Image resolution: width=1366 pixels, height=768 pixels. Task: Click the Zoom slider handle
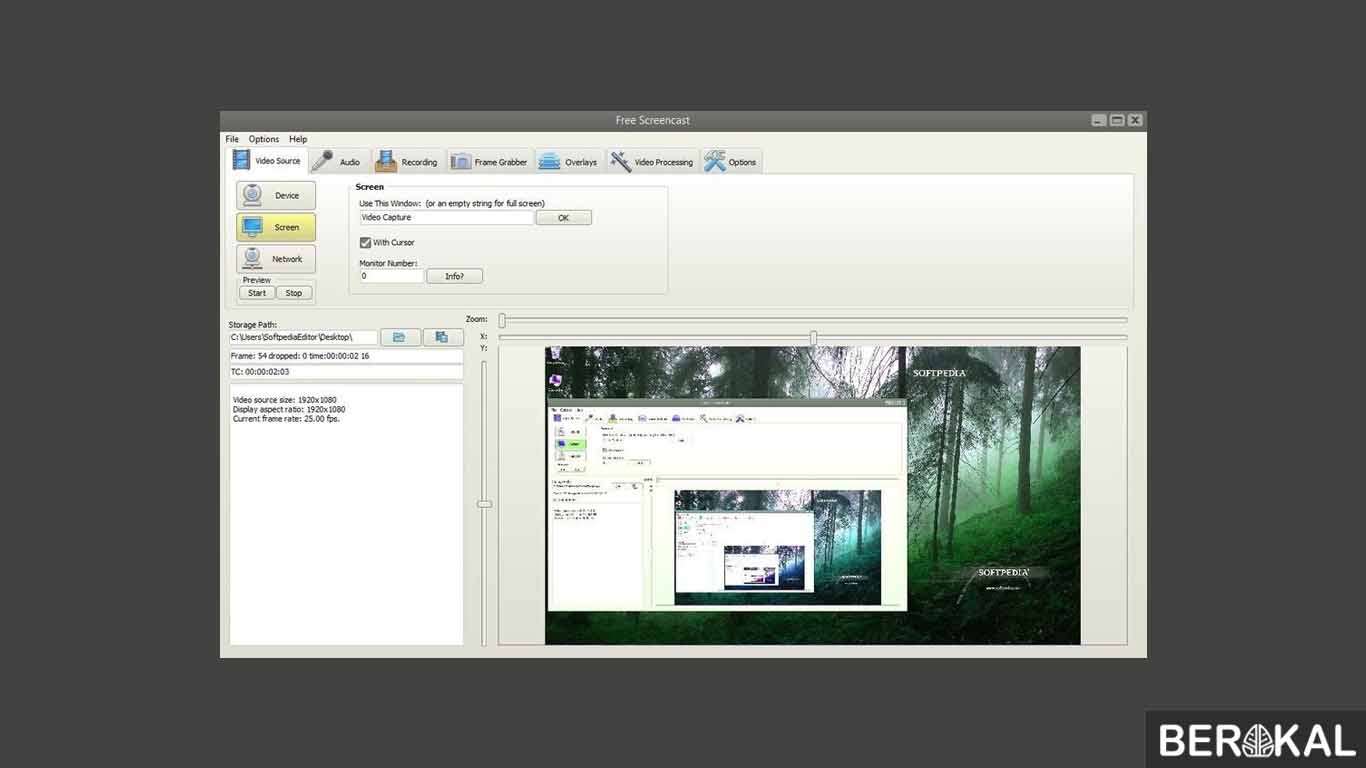[x=502, y=320]
